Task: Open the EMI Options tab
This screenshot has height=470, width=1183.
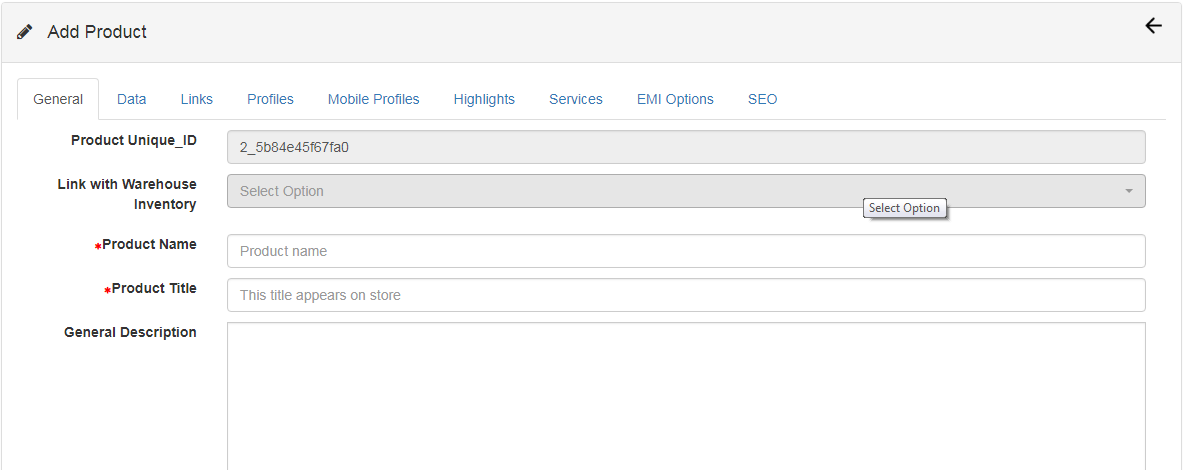Action: [x=675, y=99]
